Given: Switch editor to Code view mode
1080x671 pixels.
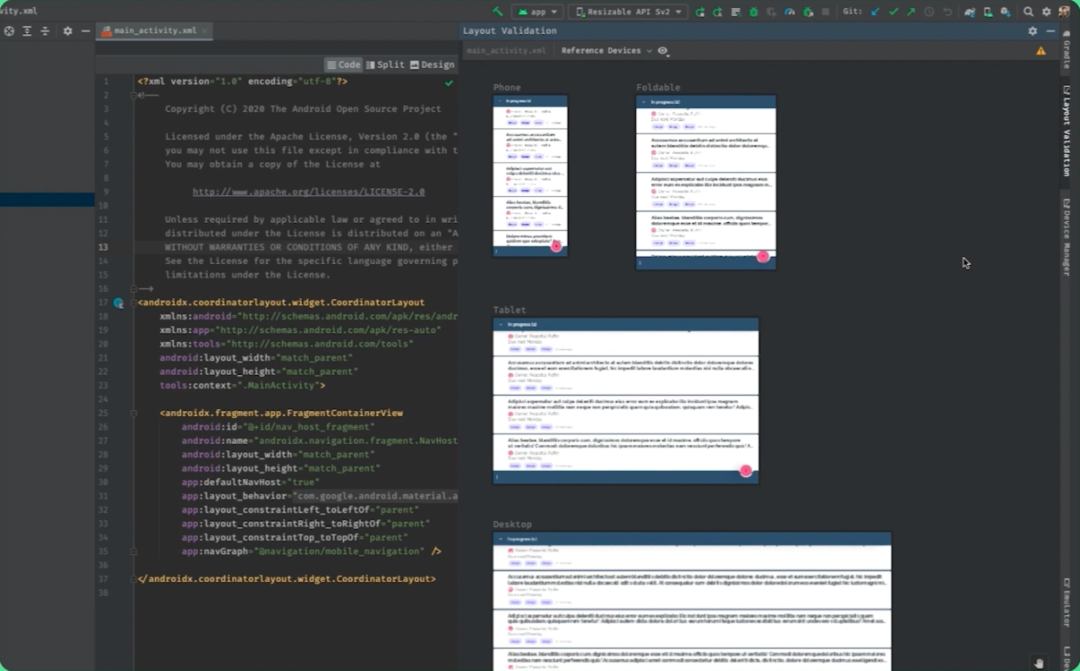Looking at the screenshot, I should [343, 64].
